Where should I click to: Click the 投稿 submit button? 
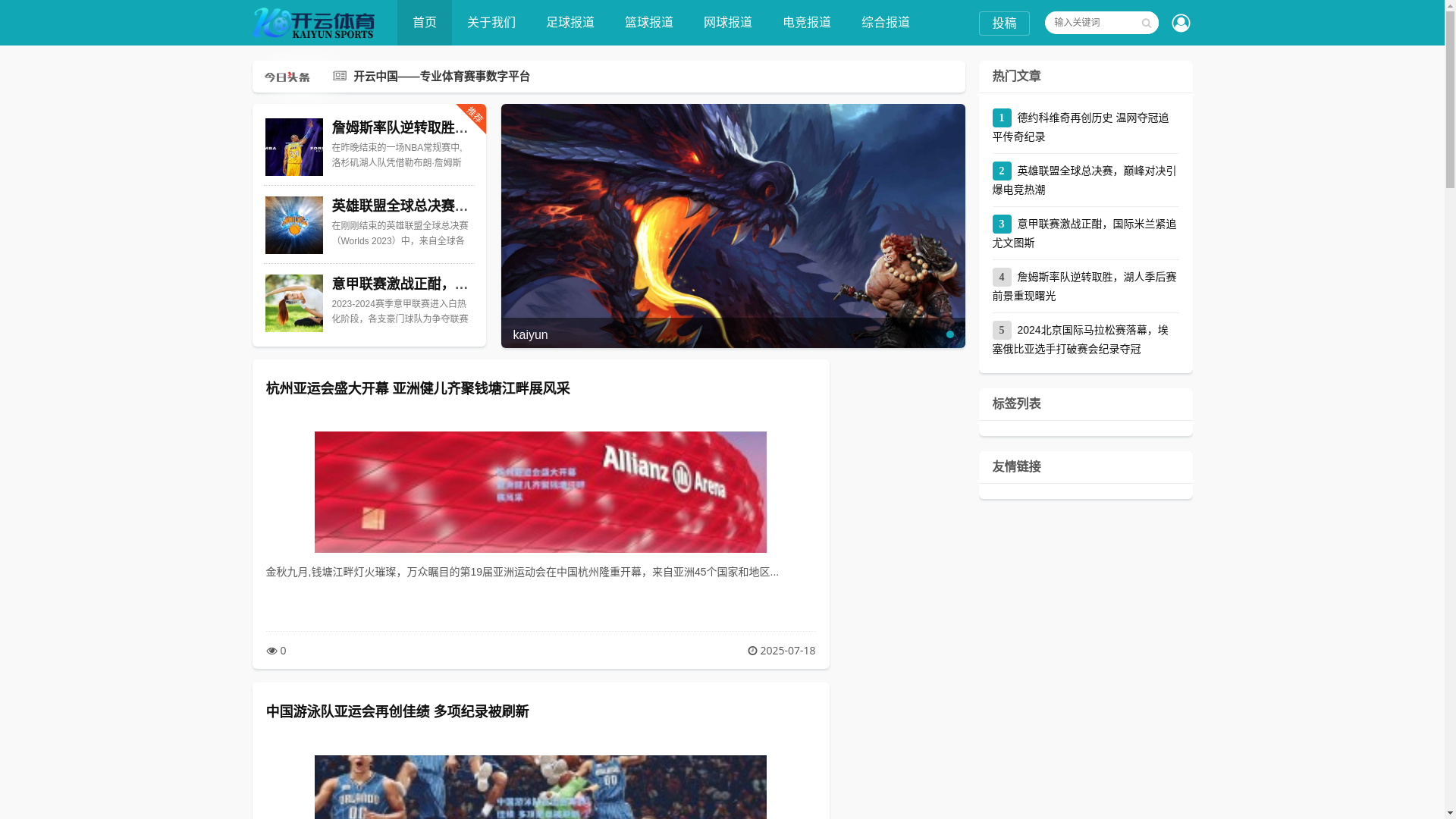[1004, 24]
